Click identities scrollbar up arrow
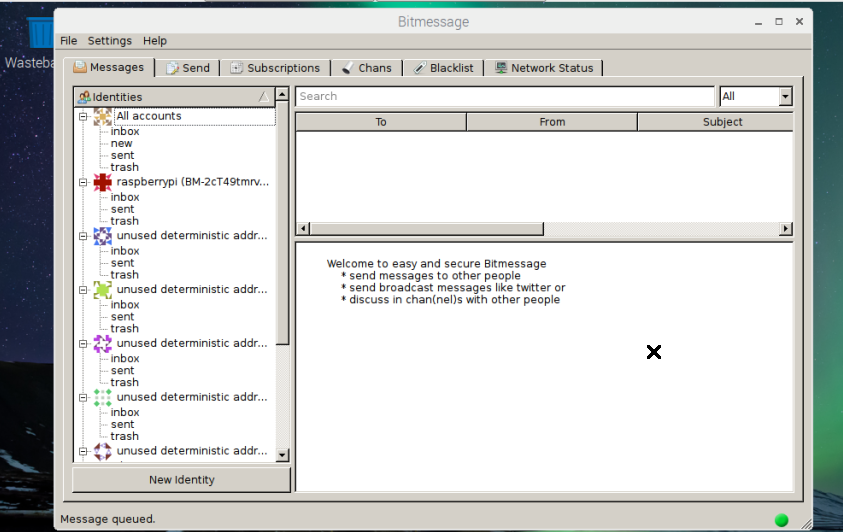This screenshot has width=843, height=532. [282, 95]
